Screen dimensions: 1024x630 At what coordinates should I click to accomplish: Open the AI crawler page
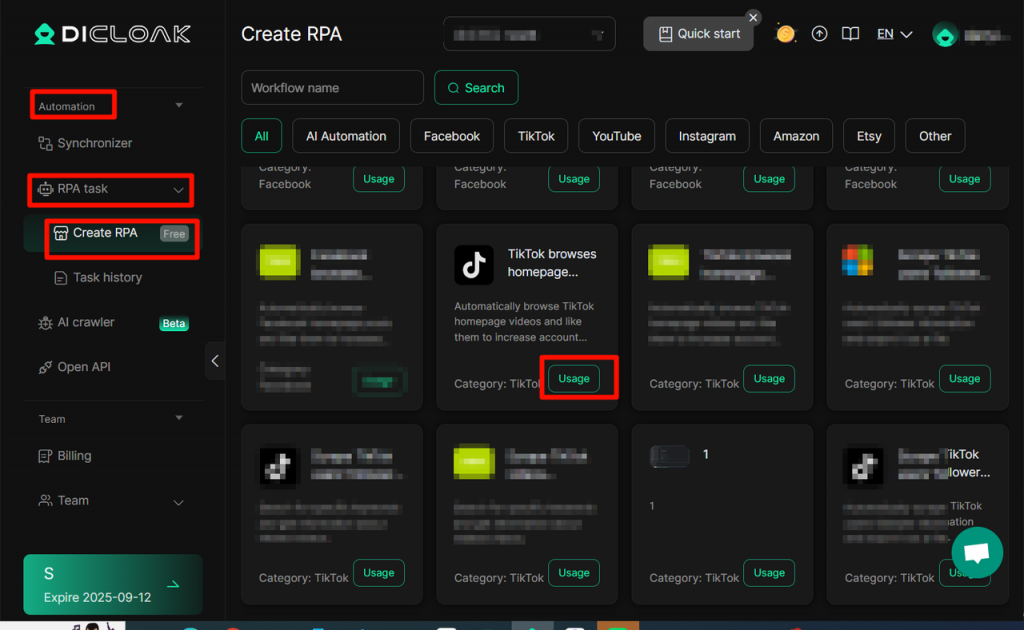click(76, 323)
